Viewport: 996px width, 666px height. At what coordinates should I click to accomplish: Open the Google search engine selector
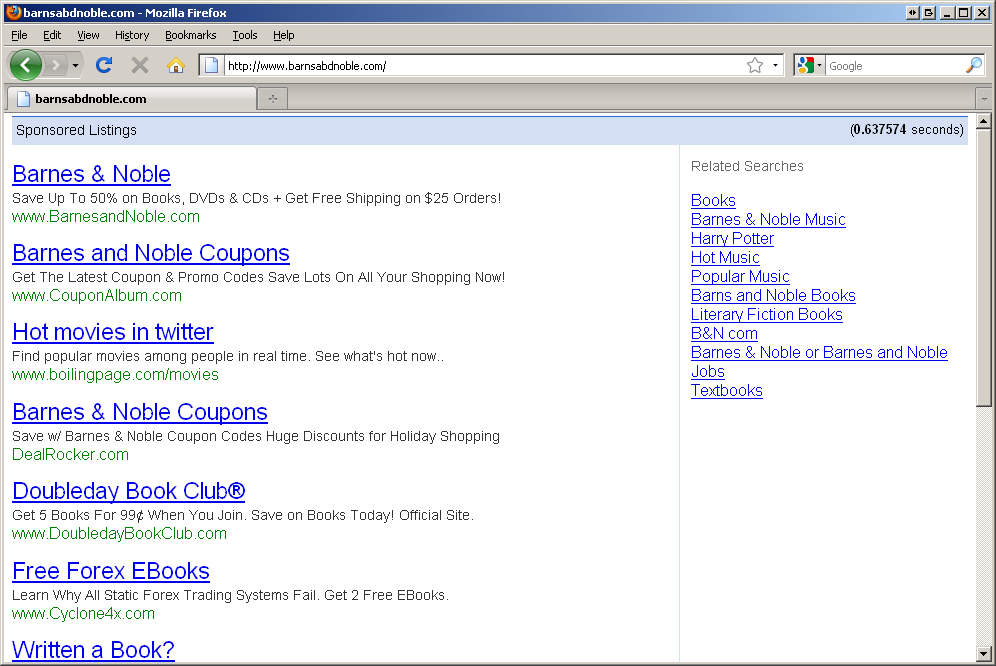809,65
